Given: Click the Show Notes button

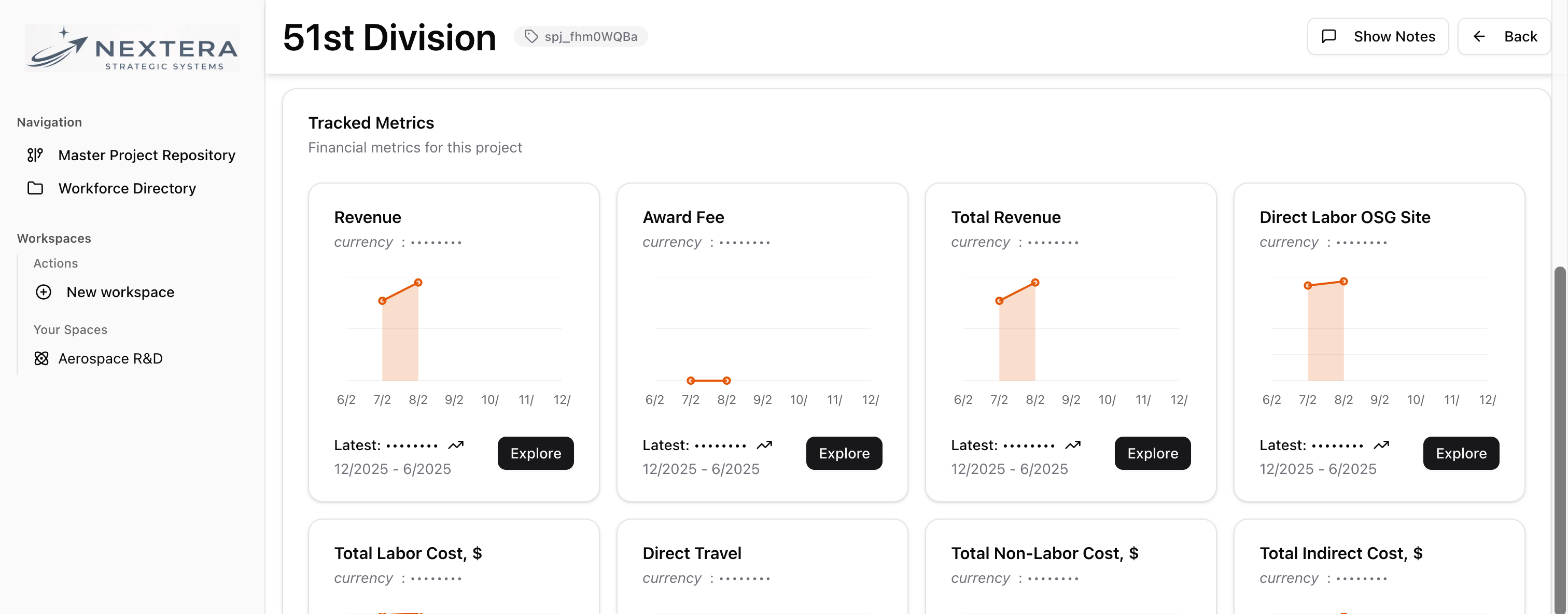Looking at the screenshot, I should [x=1378, y=36].
